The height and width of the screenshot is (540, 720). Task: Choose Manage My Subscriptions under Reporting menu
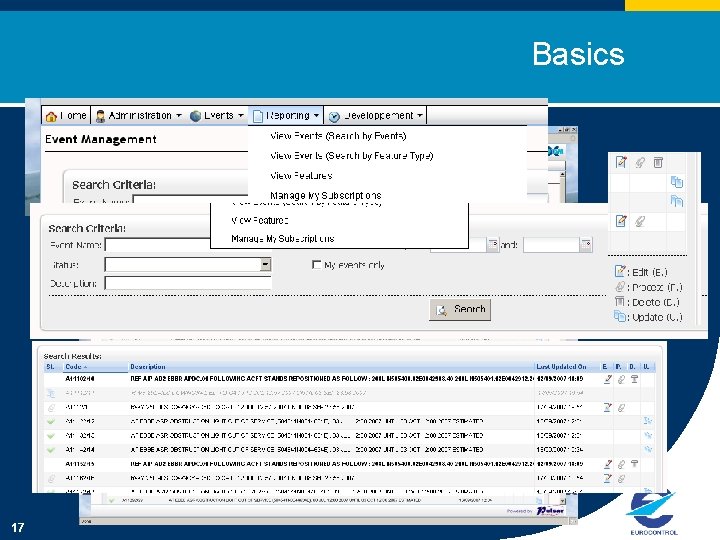click(x=326, y=195)
